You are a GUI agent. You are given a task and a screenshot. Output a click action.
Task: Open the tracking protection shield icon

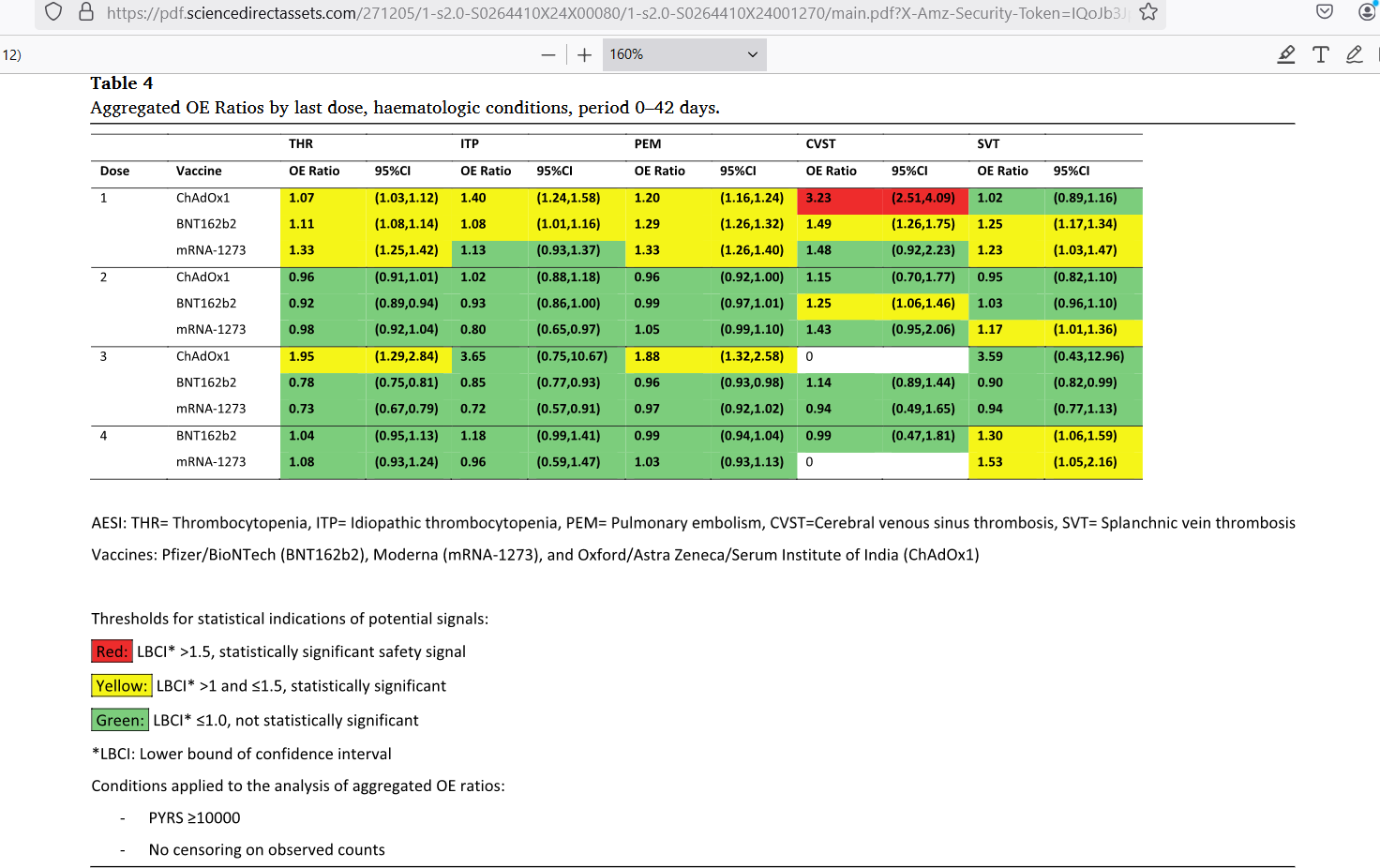point(53,12)
